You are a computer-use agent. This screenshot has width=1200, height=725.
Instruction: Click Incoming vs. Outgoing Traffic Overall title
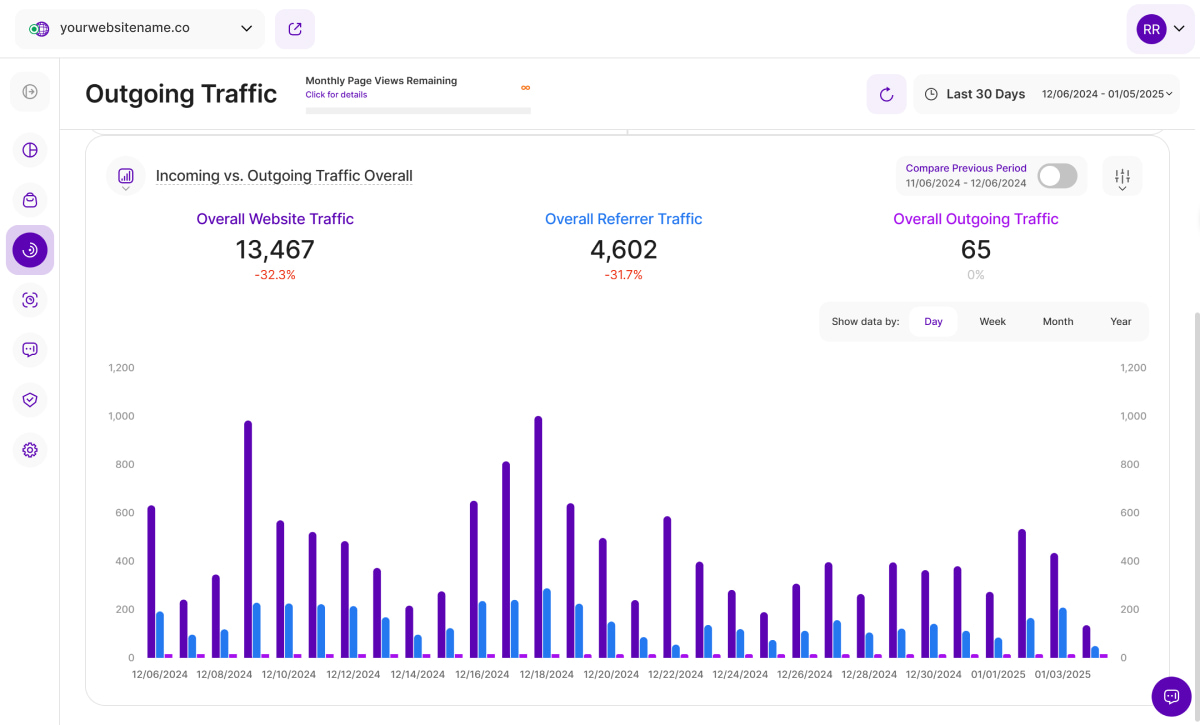[x=284, y=176]
